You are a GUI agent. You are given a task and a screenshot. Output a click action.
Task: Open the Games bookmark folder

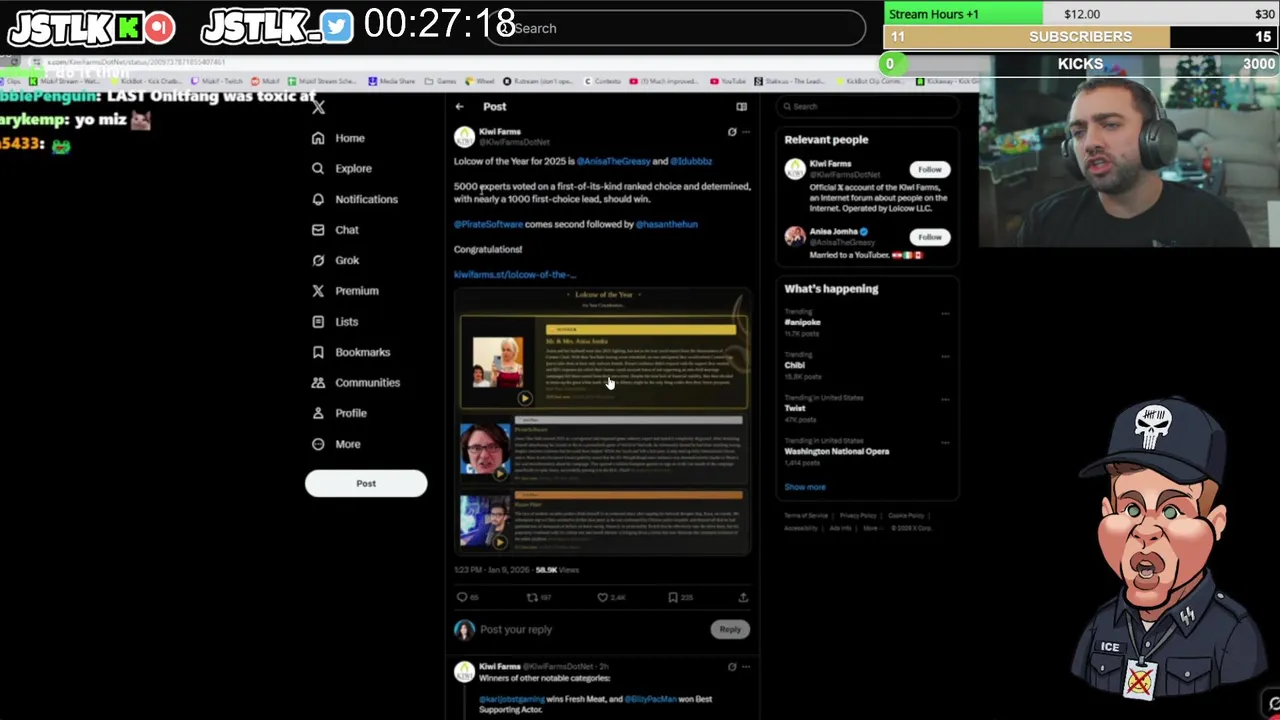(x=440, y=81)
